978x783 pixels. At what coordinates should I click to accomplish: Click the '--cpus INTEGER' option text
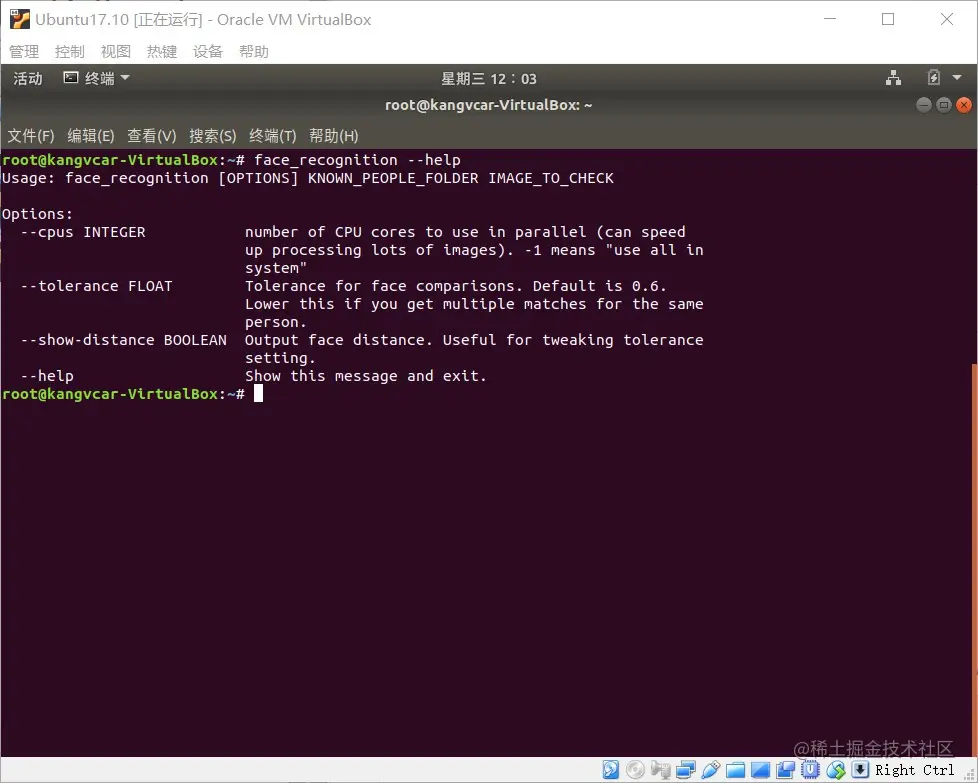(83, 232)
